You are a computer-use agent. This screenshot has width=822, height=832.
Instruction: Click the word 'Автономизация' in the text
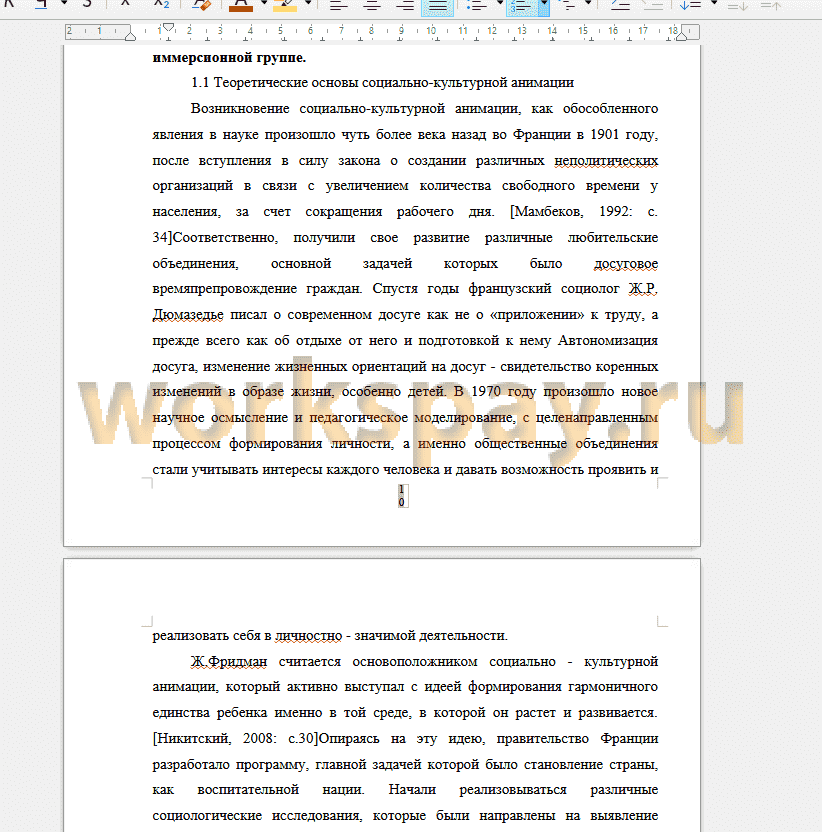[608, 341]
